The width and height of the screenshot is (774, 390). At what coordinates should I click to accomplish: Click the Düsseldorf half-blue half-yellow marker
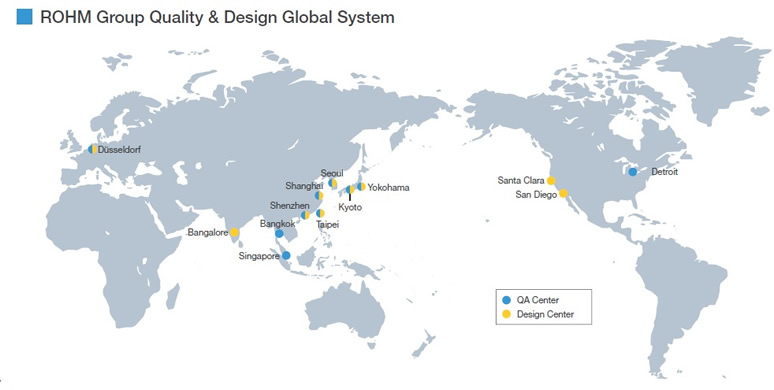(x=92, y=149)
